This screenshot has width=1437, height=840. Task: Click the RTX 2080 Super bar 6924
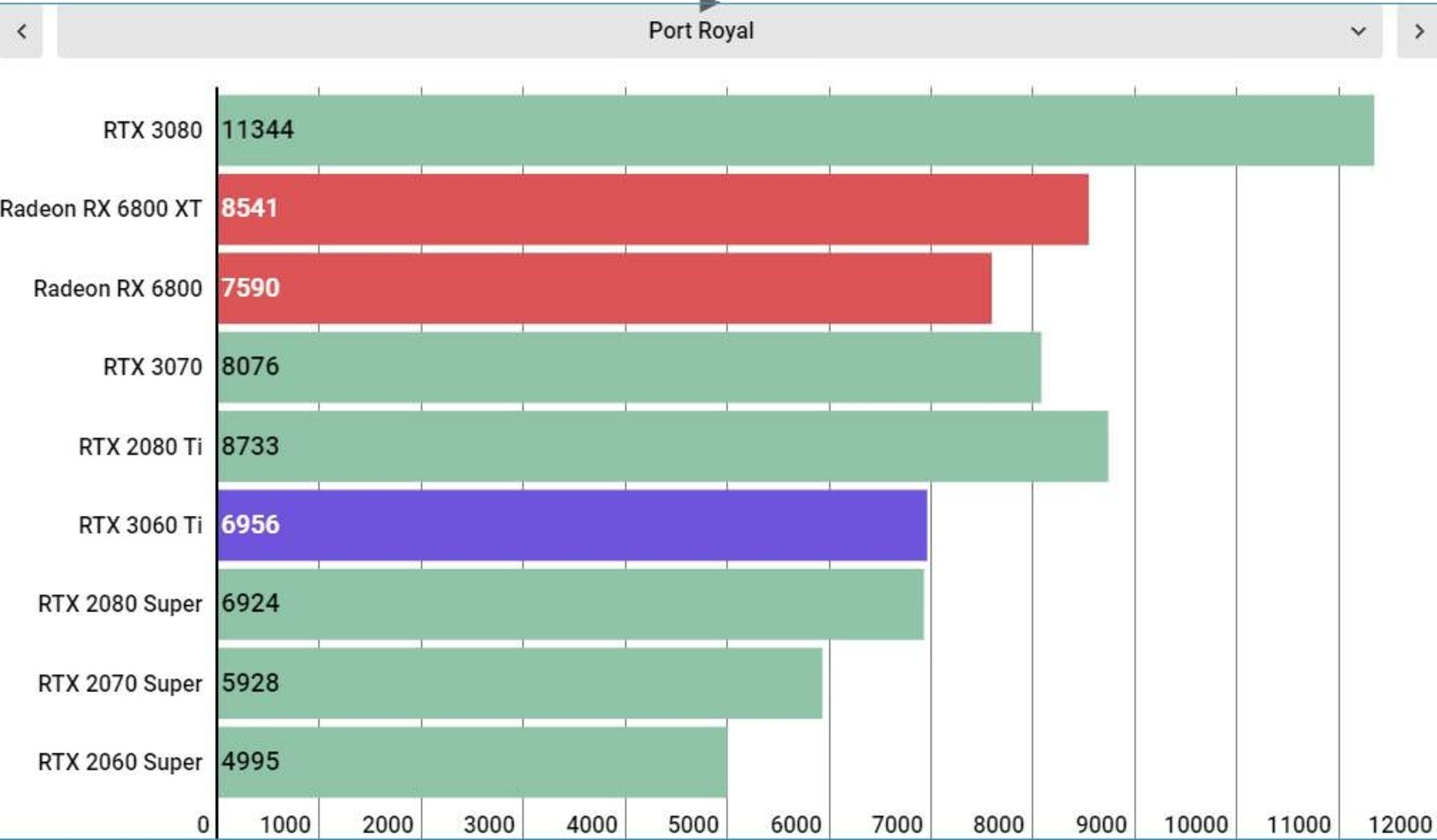[x=571, y=604]
